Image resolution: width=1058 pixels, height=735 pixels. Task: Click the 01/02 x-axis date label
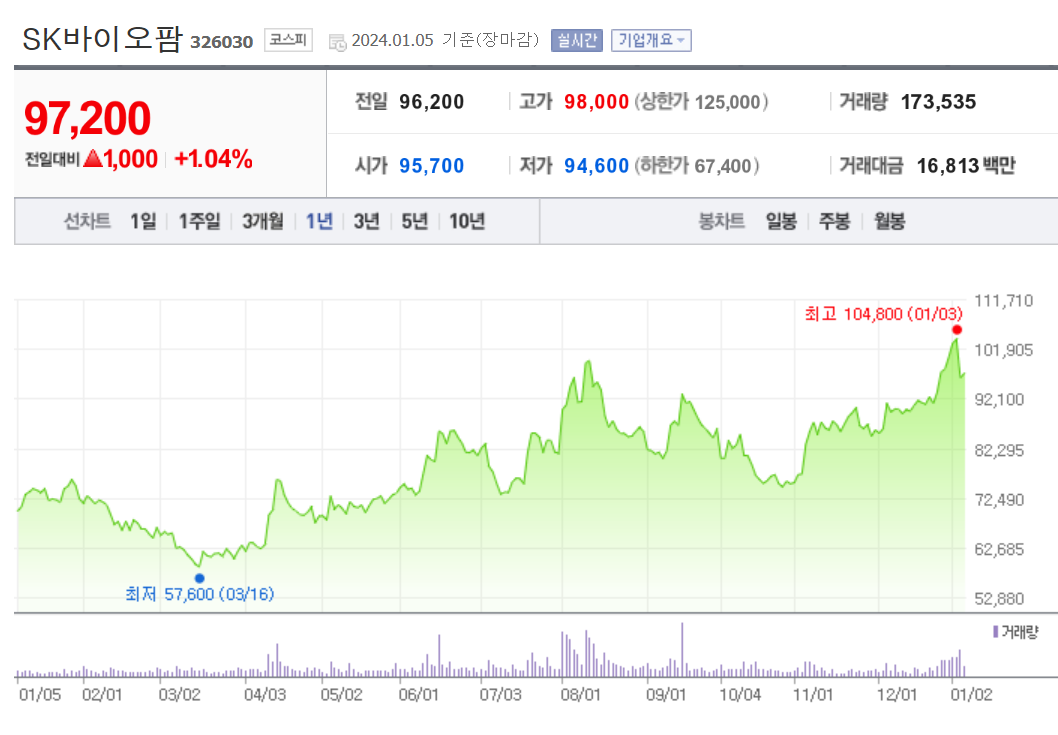click(x=972, y=695)
